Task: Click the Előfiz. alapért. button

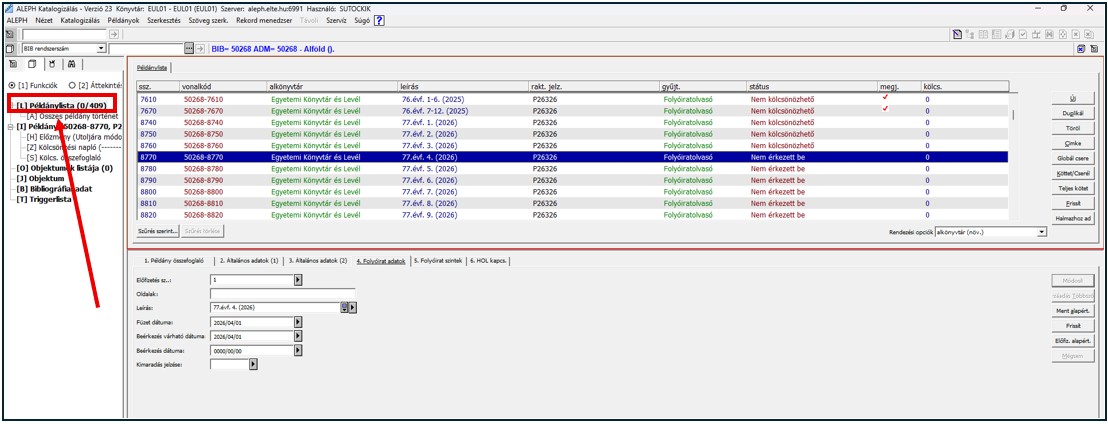Action: pyautogui.click(x=1073, y=341)
